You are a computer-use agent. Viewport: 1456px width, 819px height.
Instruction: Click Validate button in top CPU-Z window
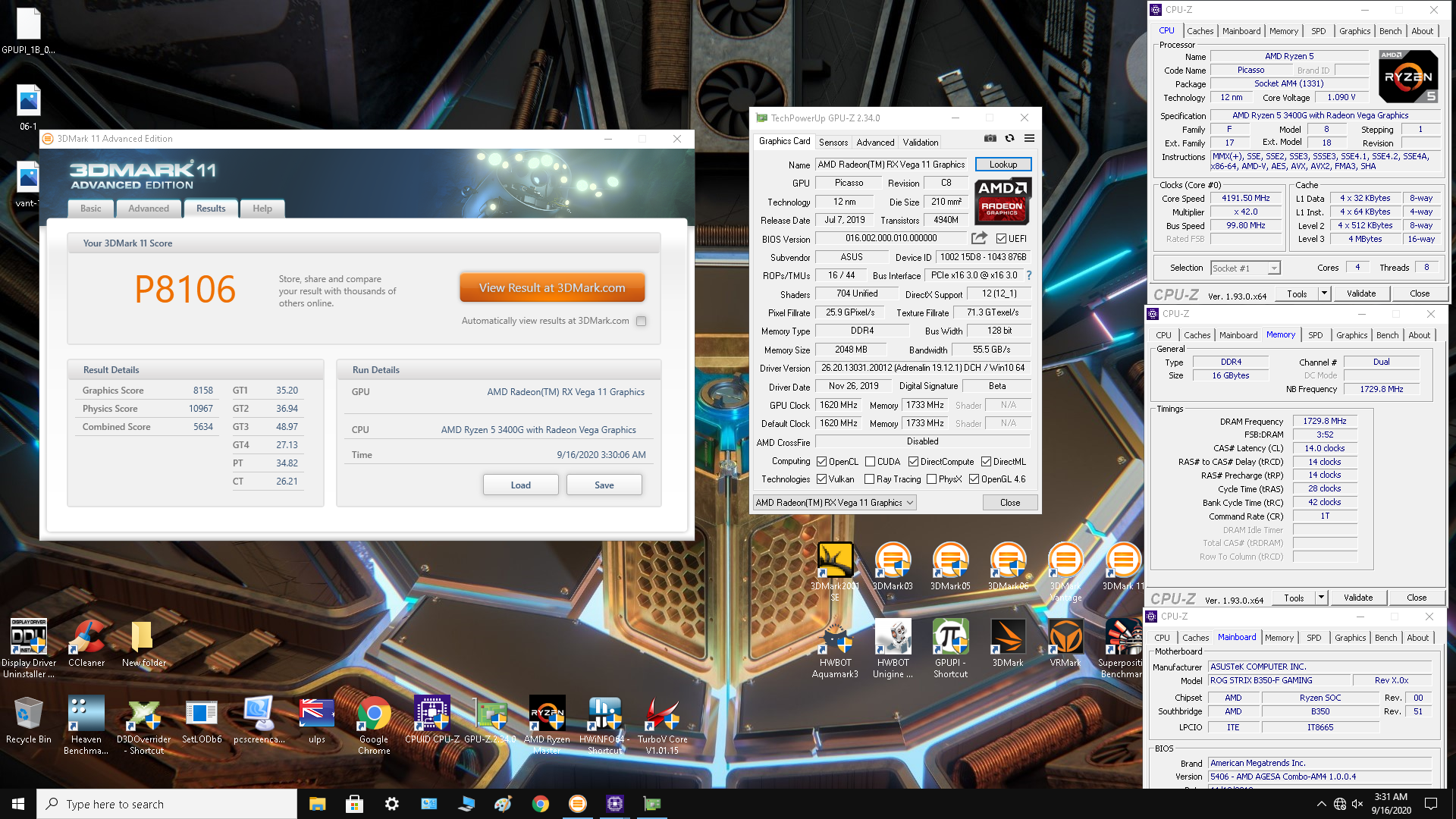[1361, 293]
